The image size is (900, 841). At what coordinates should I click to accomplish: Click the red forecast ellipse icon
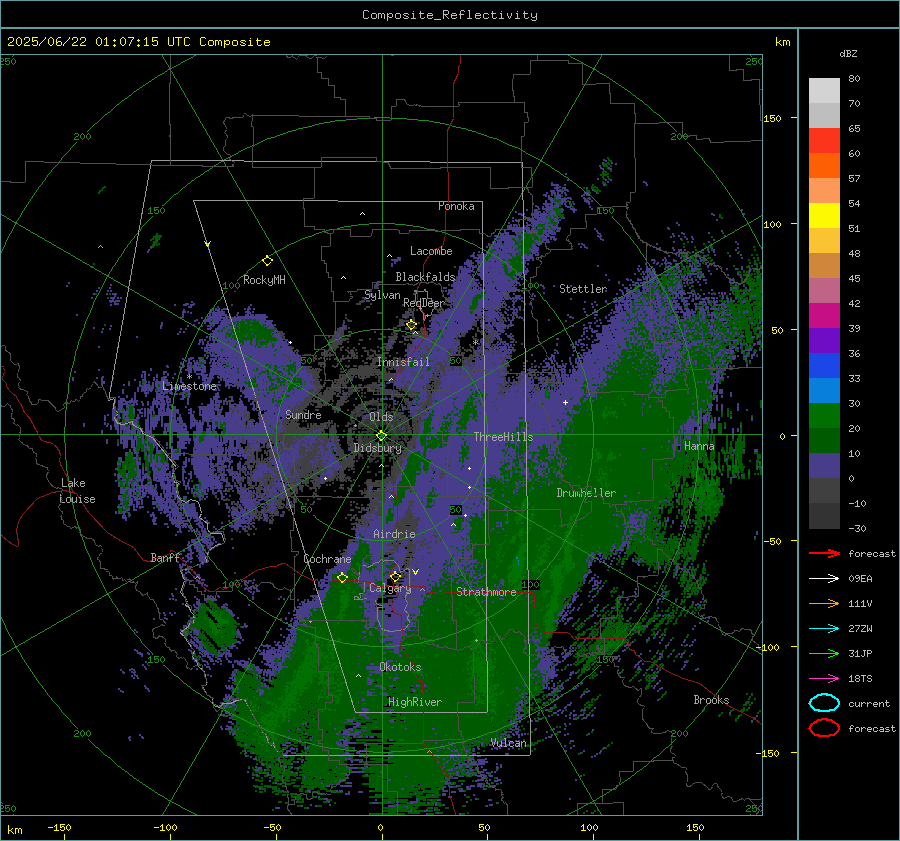824,728
